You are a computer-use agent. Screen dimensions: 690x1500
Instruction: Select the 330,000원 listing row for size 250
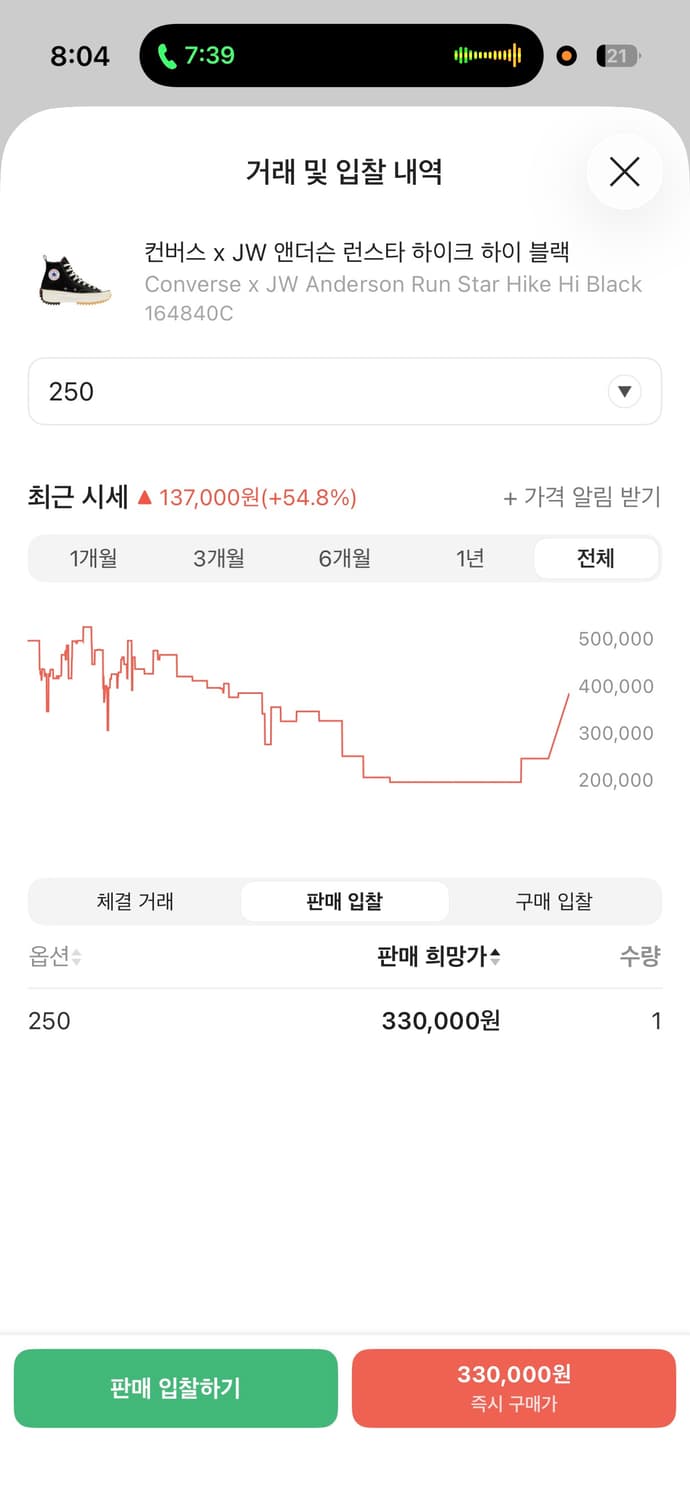coord(345,1021)
